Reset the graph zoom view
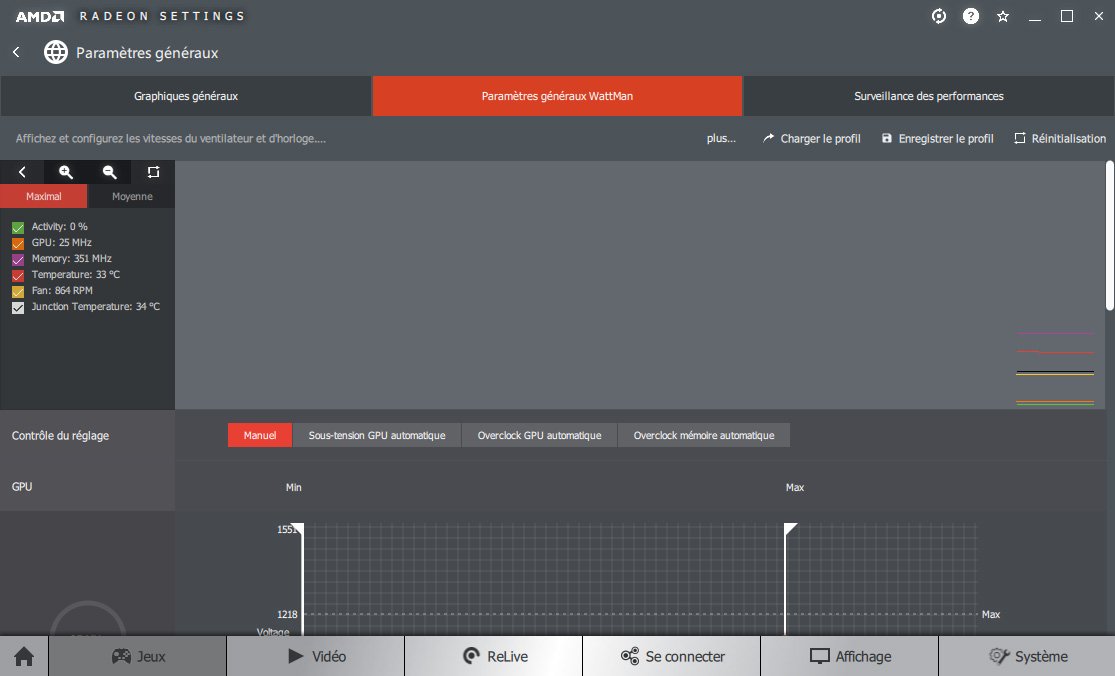 point(153,172)
